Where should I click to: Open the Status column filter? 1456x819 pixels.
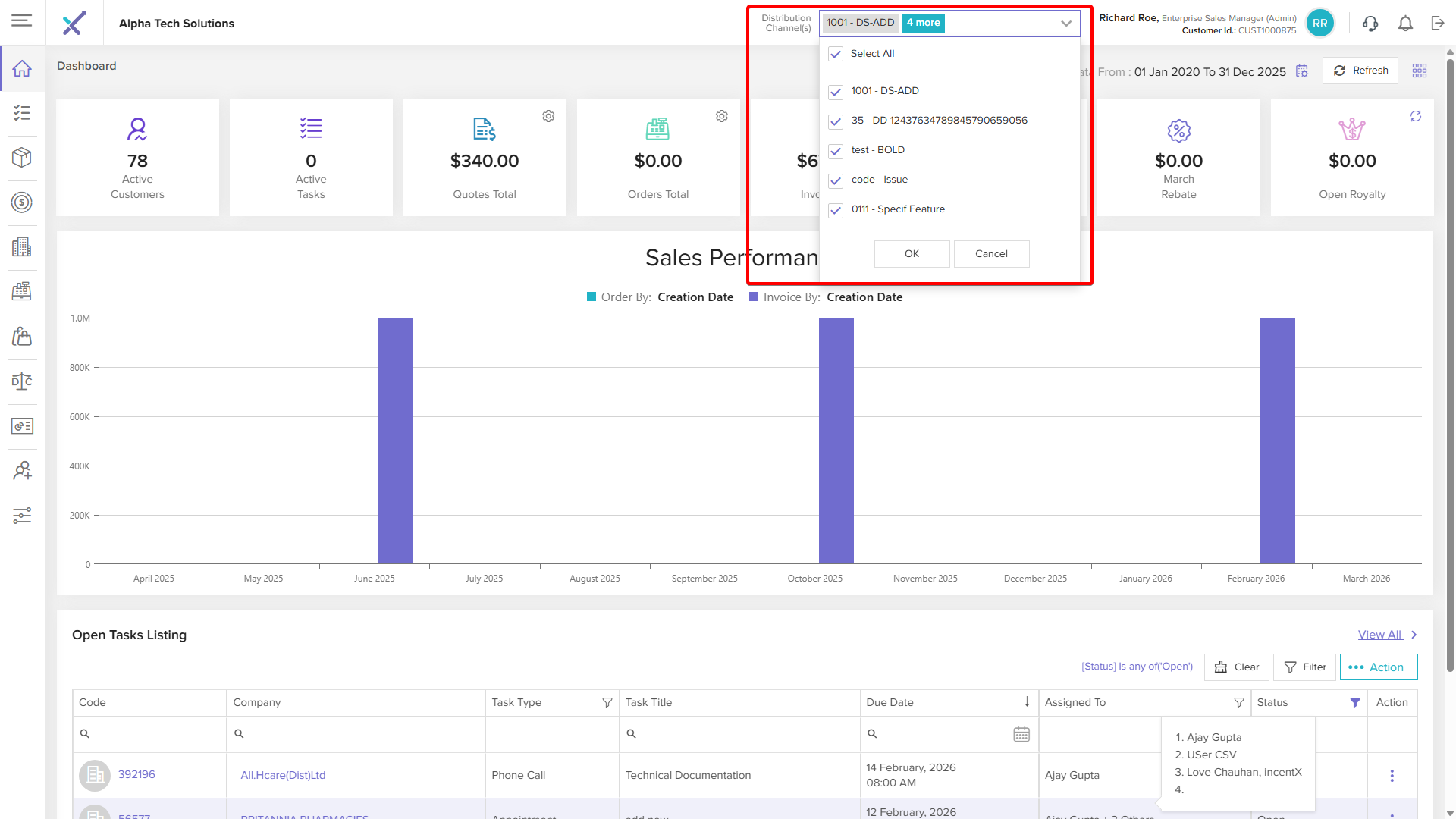pyautogui.click(x=1355, y=702)
